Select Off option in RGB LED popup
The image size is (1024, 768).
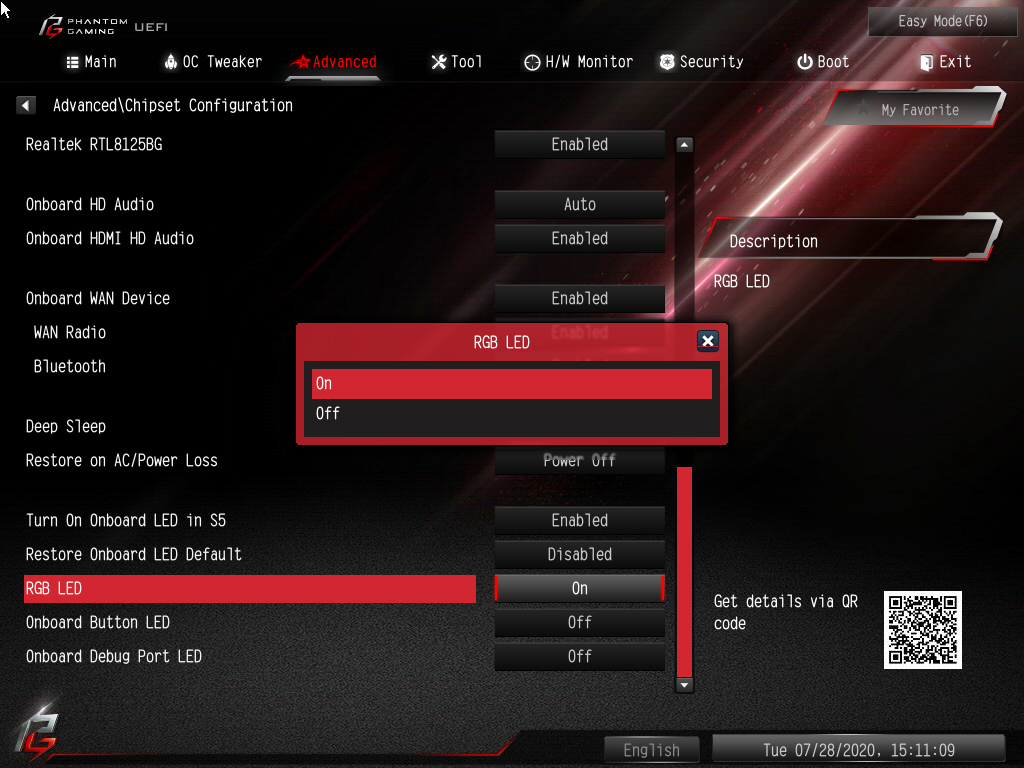512,413
